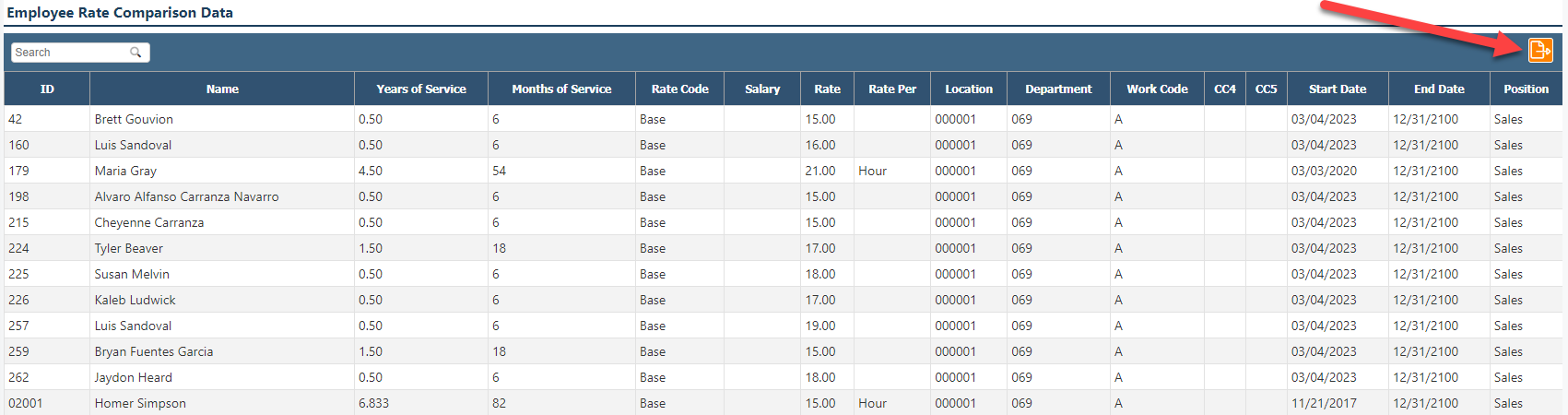
Task: Click Bryan Fuentes Garcia's 1.50 years
Action: coord(371,351)
